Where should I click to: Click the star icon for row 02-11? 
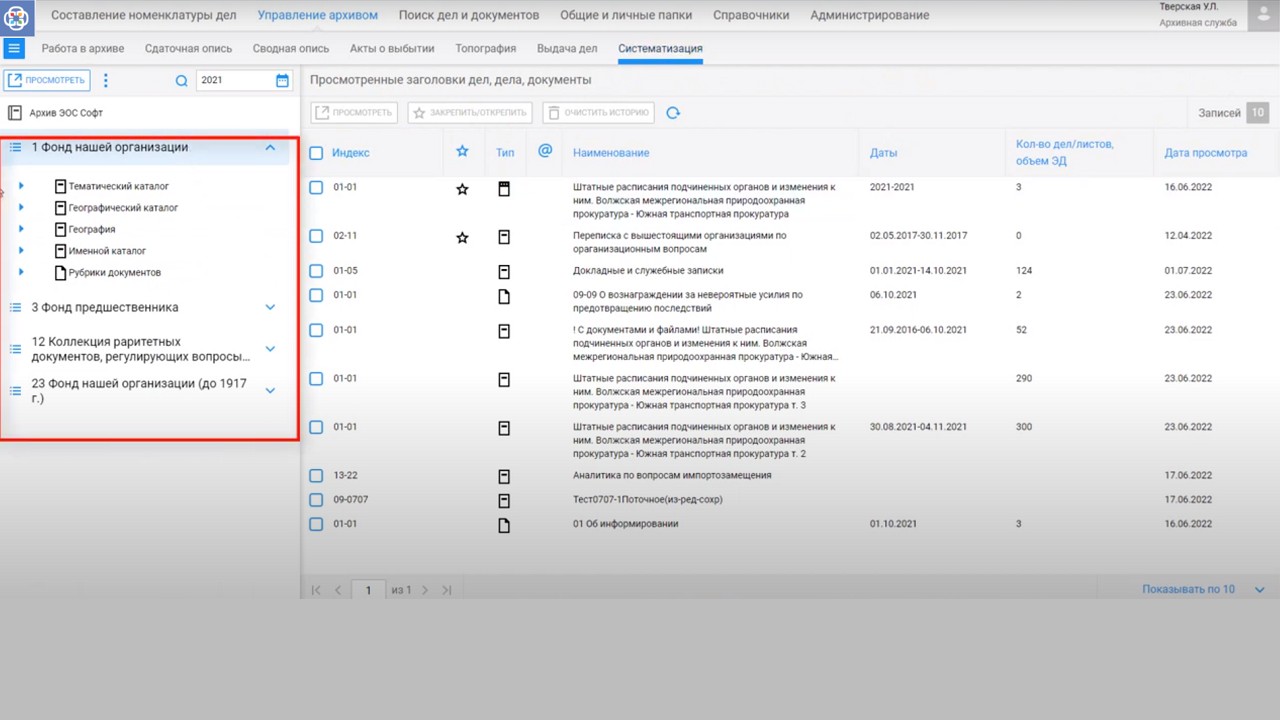(462, 237)
